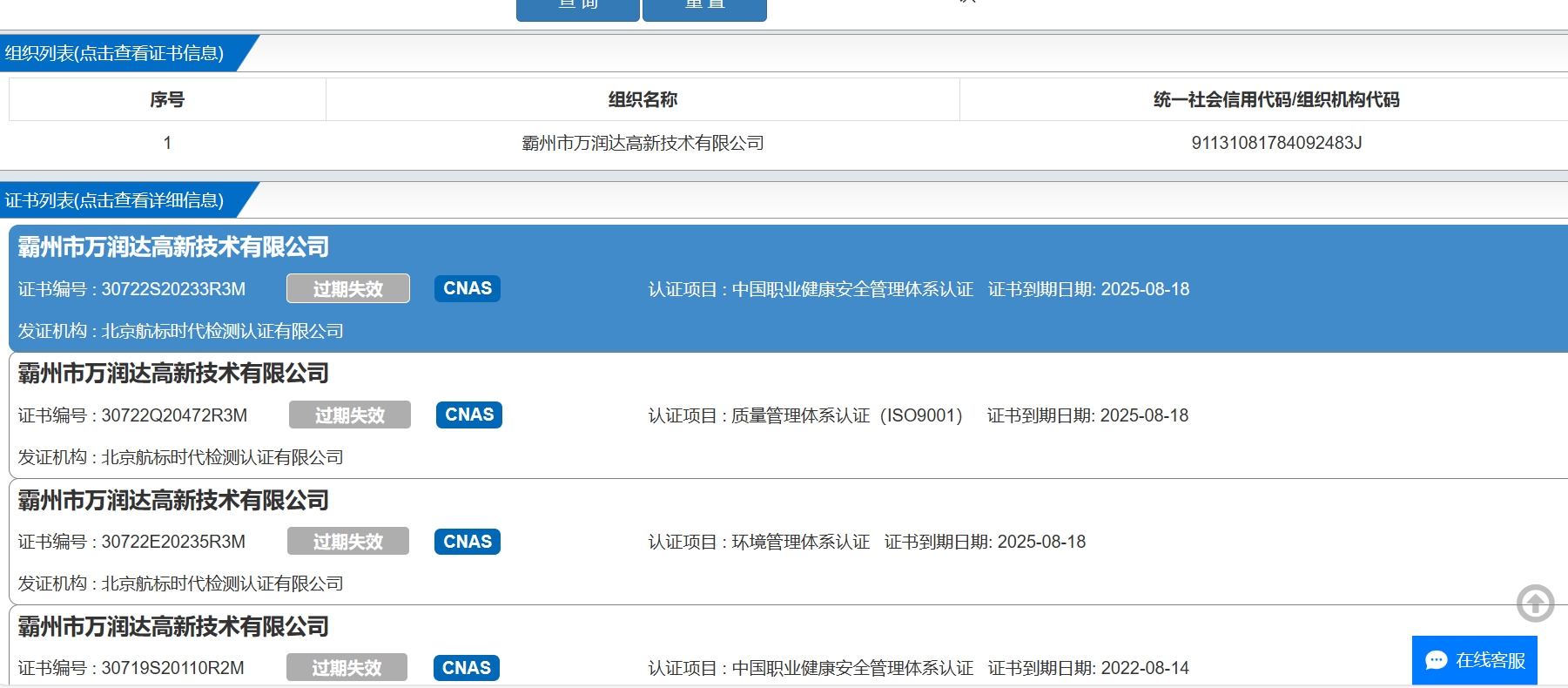The height and width of the screenshot is (688, 1568).
Task: Click CNAS badge for certificate 30722Q20472R3M
Action: (469, 415)
